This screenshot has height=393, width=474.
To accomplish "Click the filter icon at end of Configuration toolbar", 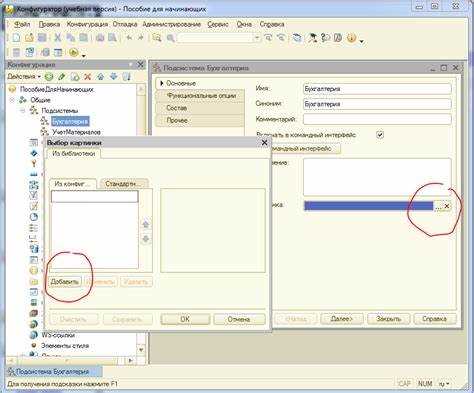I will tap(126, 77).
